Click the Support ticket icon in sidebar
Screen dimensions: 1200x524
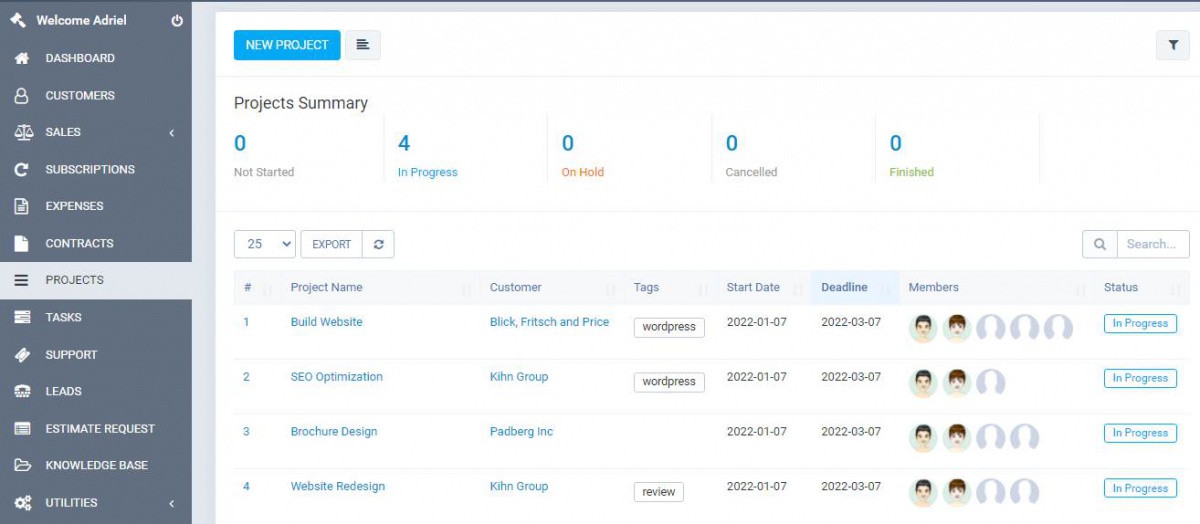[22, 355]
